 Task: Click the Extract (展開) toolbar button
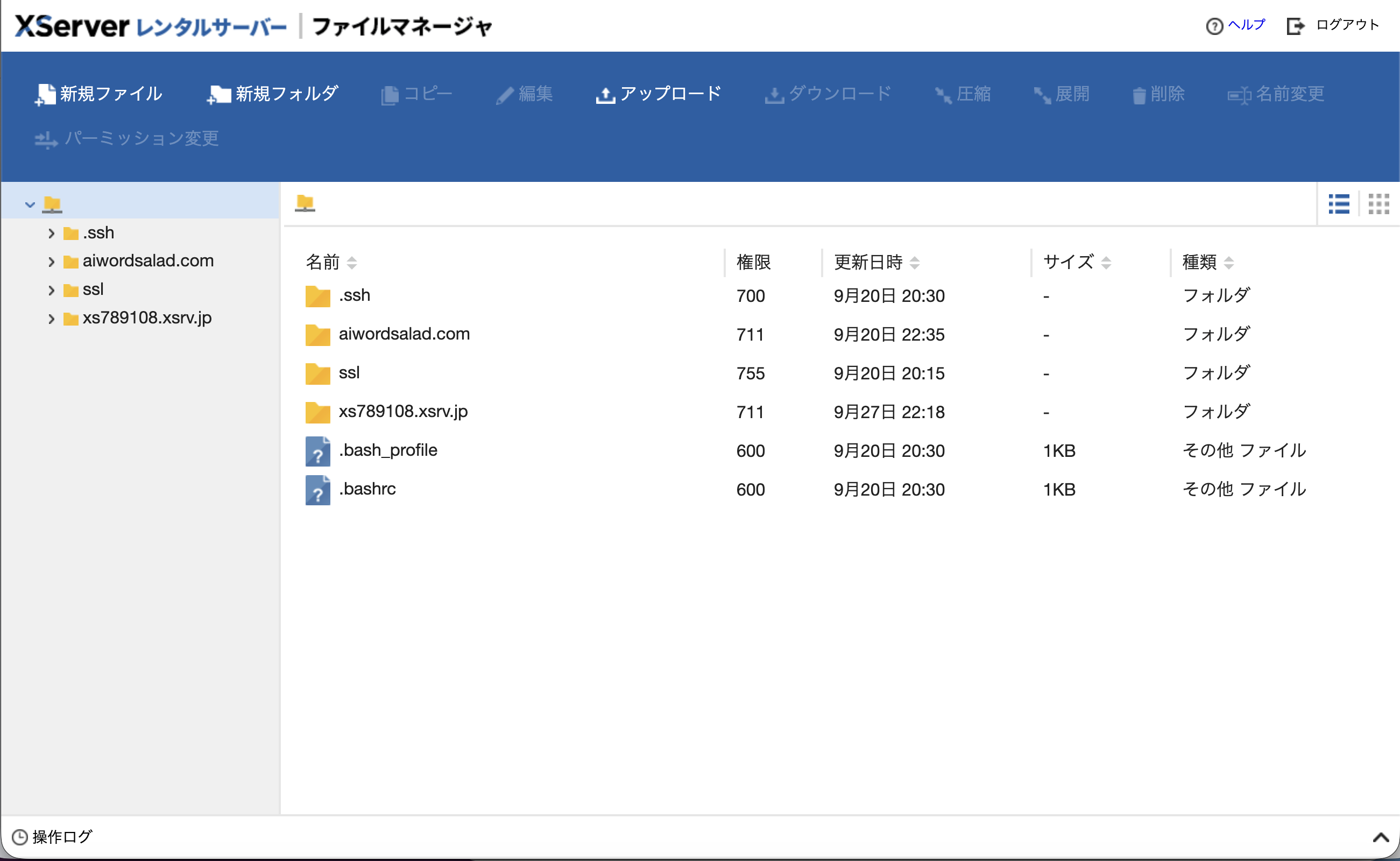[x=1062, y=94]
